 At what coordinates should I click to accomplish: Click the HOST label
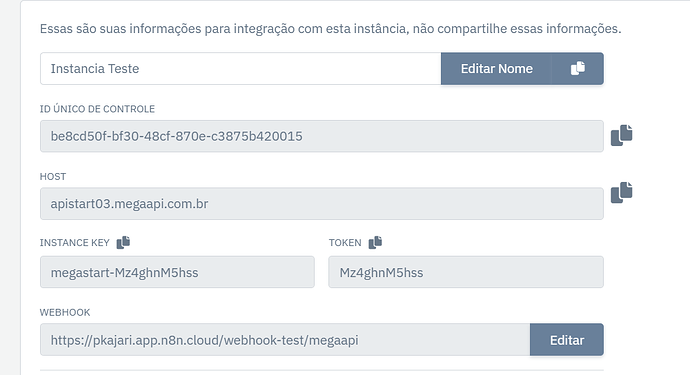point(53,176)
